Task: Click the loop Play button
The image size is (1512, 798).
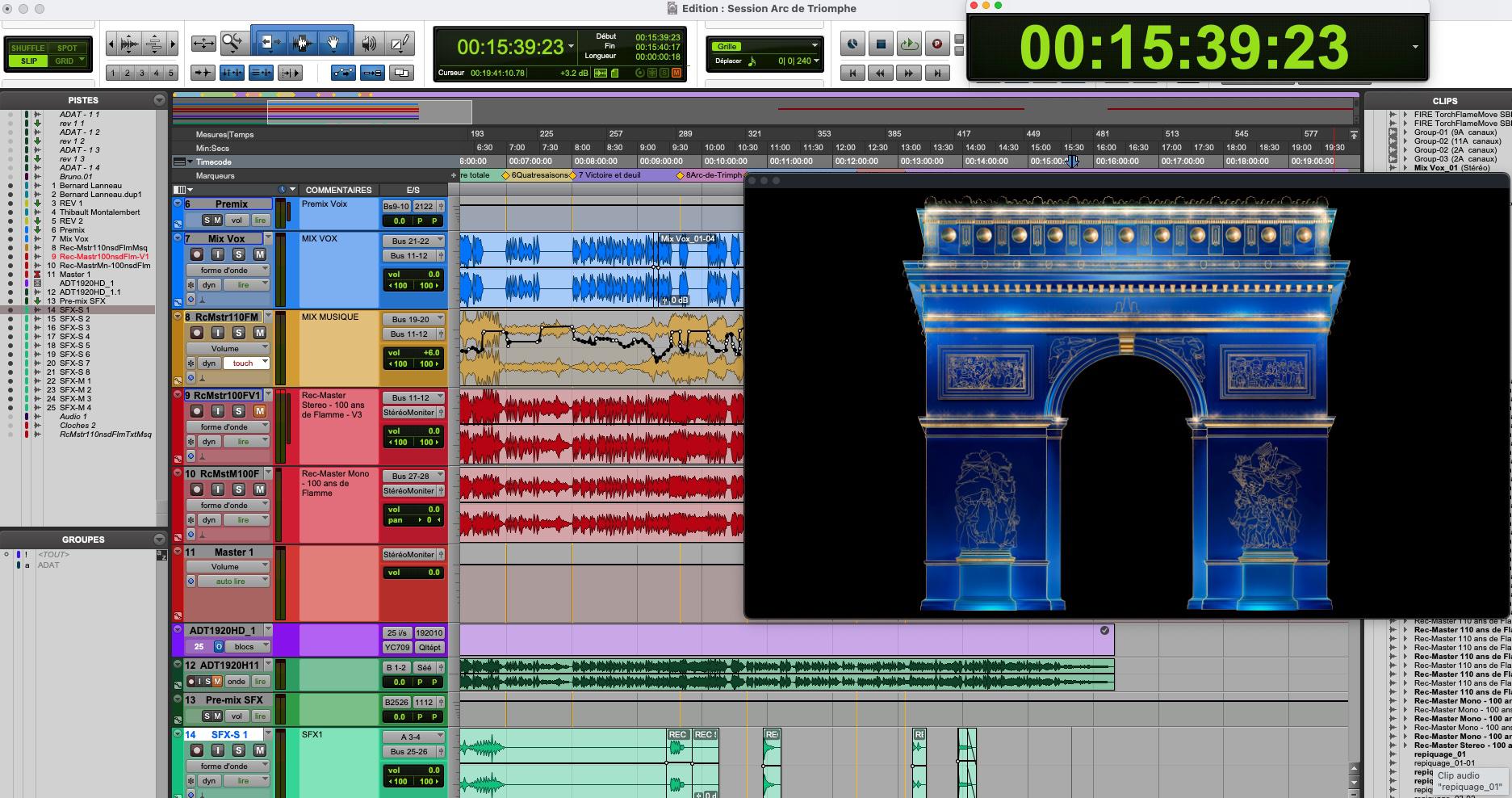Action: point(909,44)
